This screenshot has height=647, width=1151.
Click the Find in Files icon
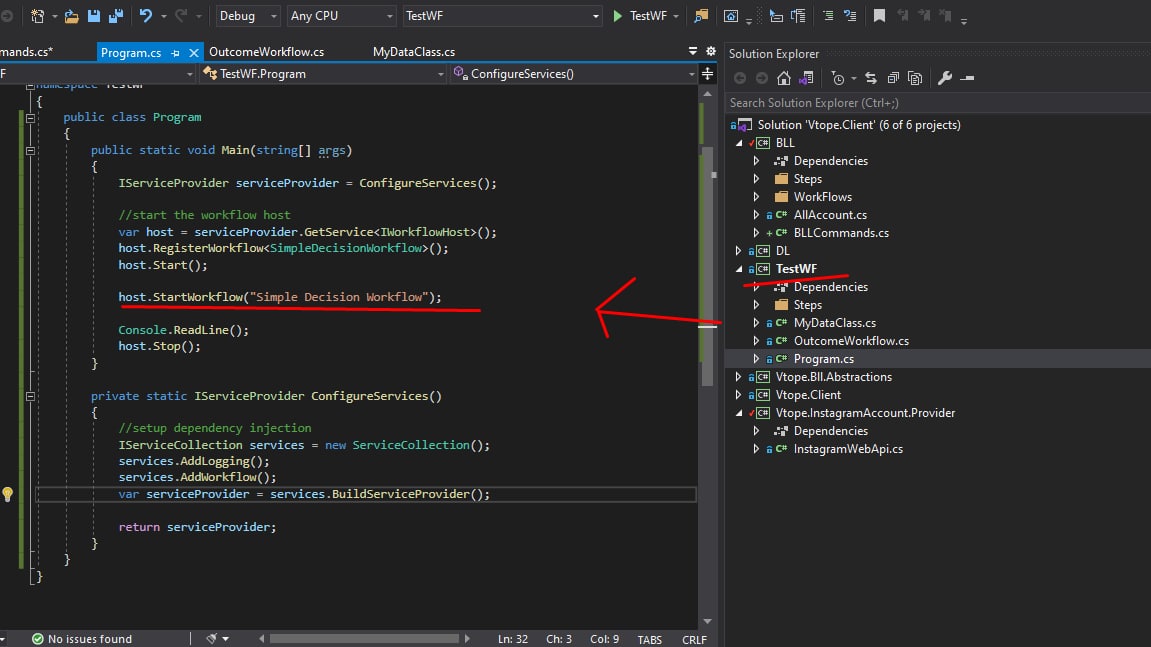point(701,15)
